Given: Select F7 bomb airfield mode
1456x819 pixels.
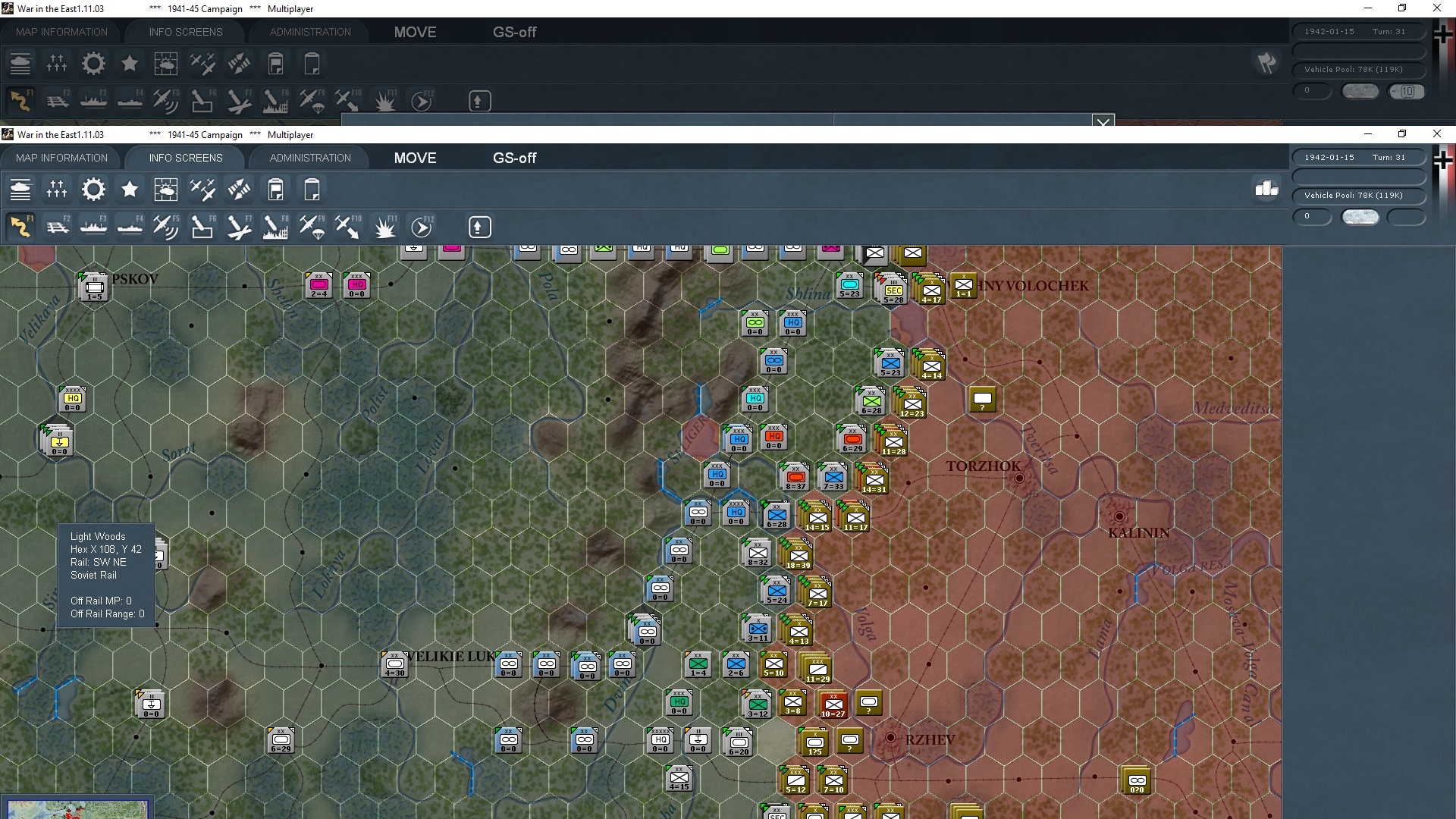Looking at the screenshot, I should pos(239,227).
